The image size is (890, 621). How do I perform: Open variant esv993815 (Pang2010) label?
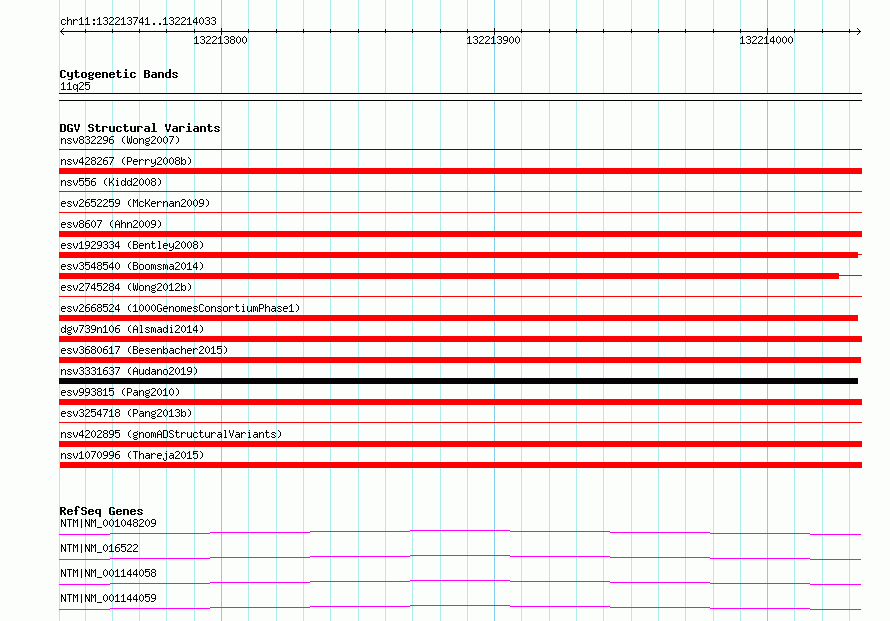pos(120,392)
